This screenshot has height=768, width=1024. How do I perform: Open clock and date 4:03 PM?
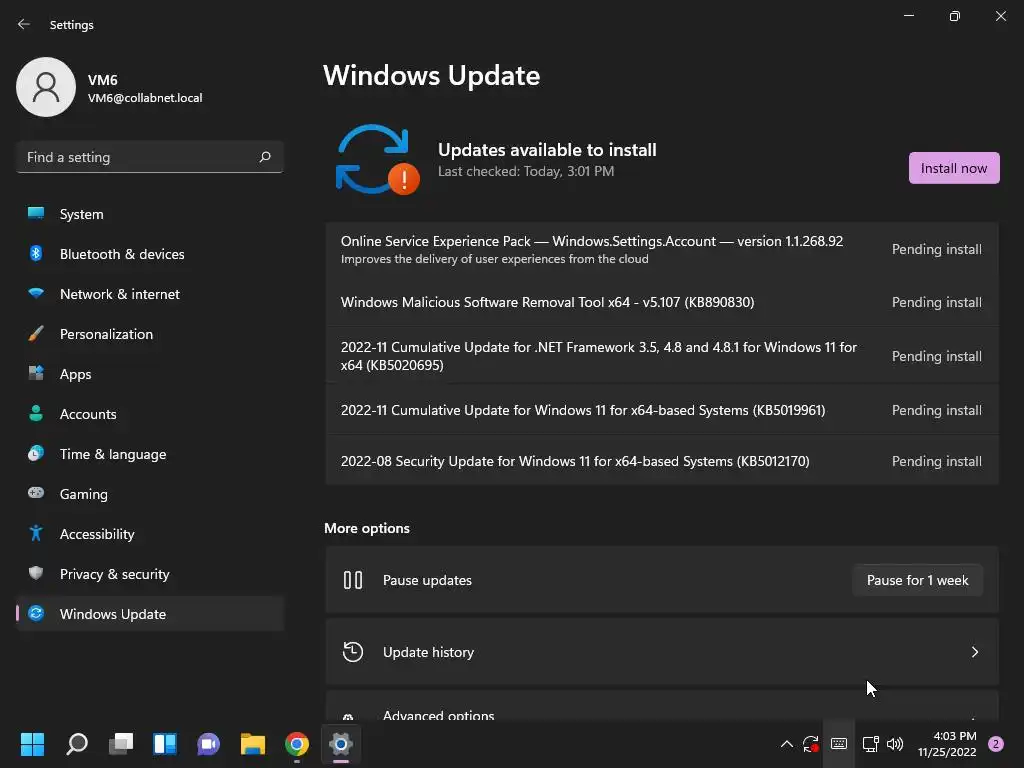(x=946, y=744)
